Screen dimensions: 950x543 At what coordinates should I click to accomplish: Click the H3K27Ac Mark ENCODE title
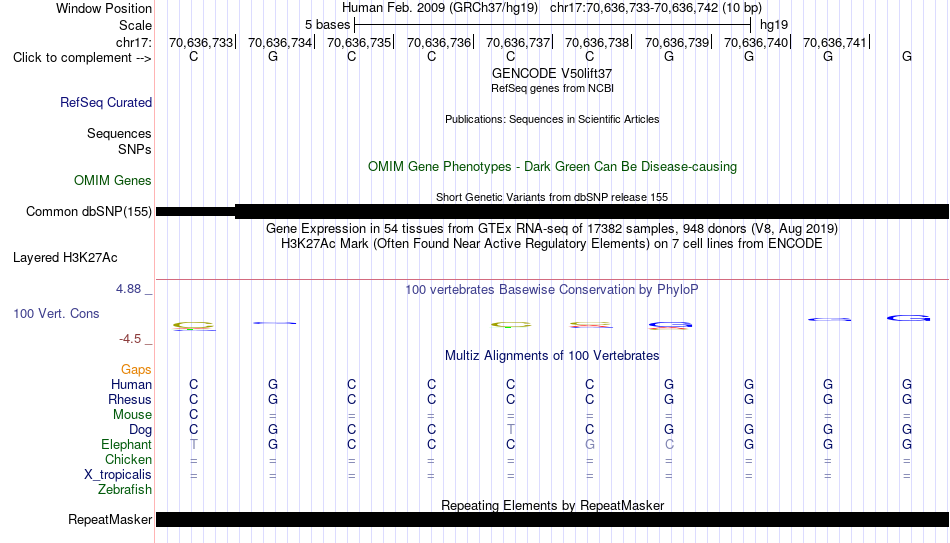point(552,244)
